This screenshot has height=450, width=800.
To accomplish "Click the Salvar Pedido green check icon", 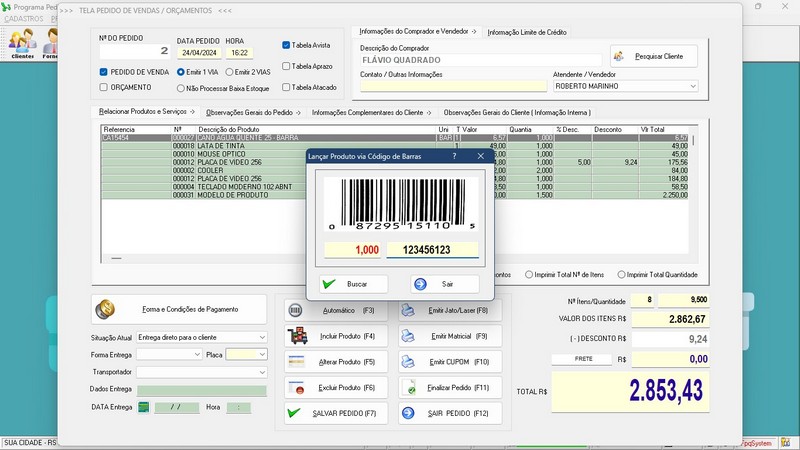I will [x=294, y=413].
